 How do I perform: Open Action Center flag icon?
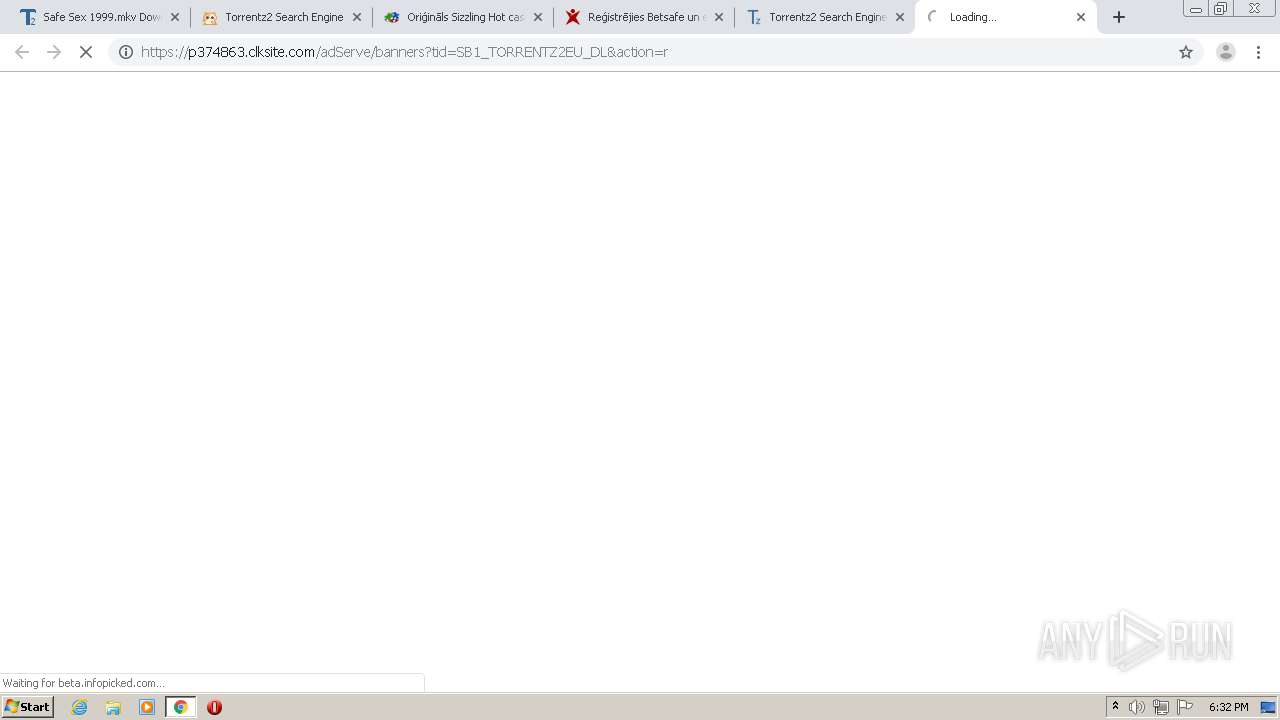(x=1185, y=707)
